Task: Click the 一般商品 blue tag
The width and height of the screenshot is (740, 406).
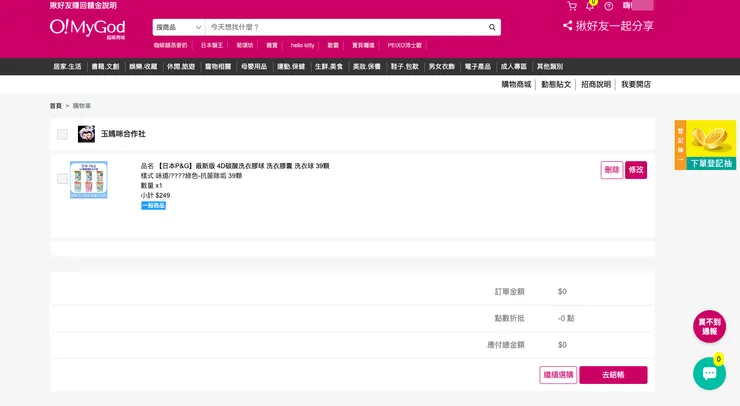Action: (x=153, y=205)
